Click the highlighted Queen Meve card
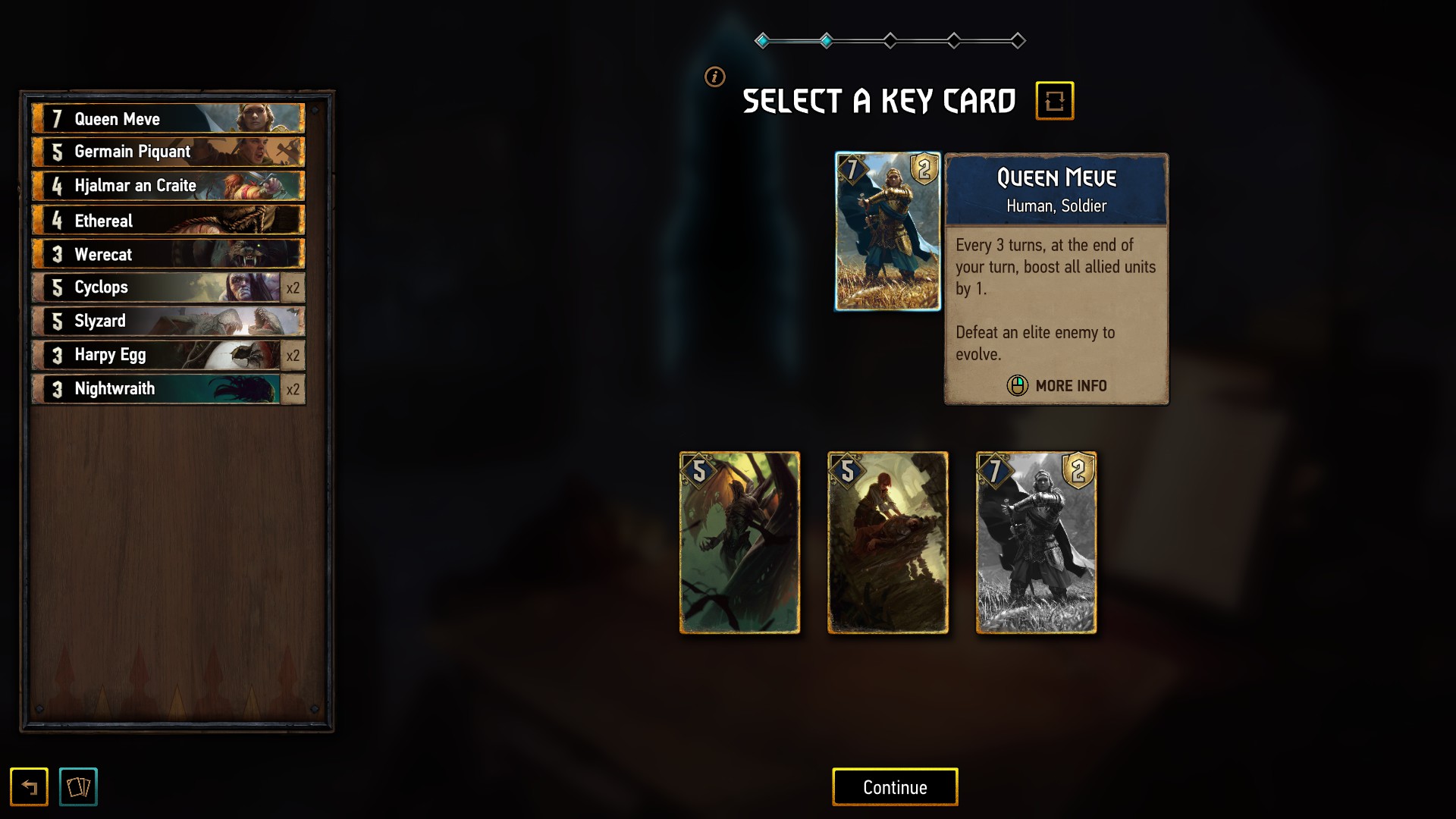 887,231
